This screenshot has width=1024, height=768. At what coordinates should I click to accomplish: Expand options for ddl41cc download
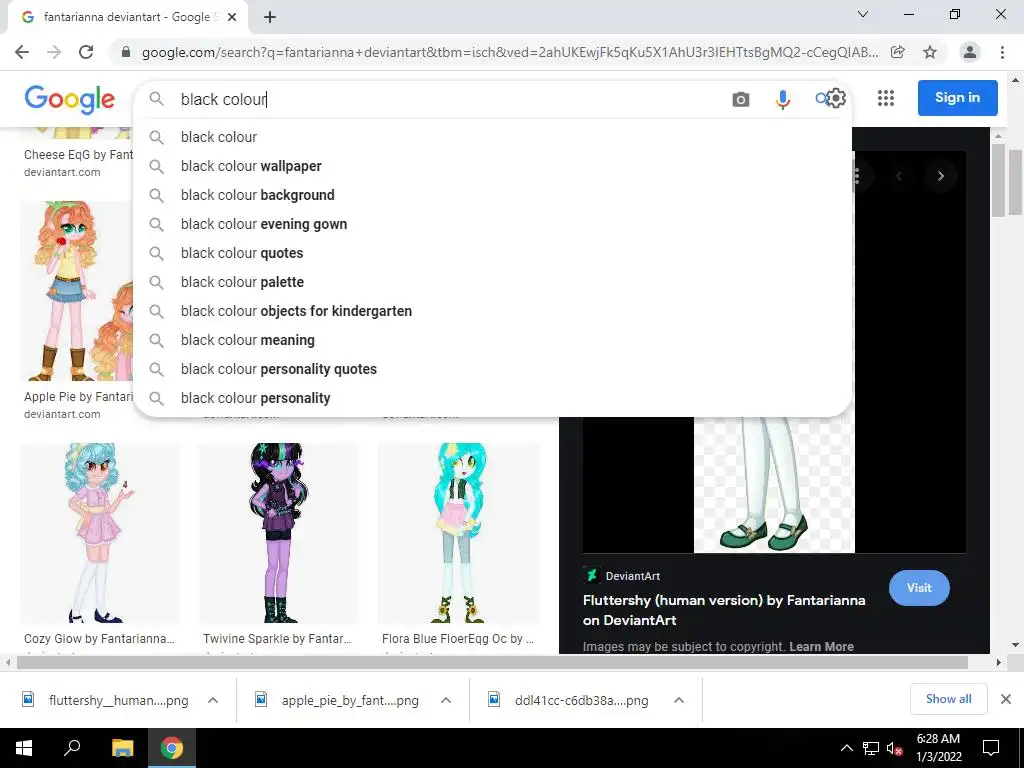tap(679, 700)
